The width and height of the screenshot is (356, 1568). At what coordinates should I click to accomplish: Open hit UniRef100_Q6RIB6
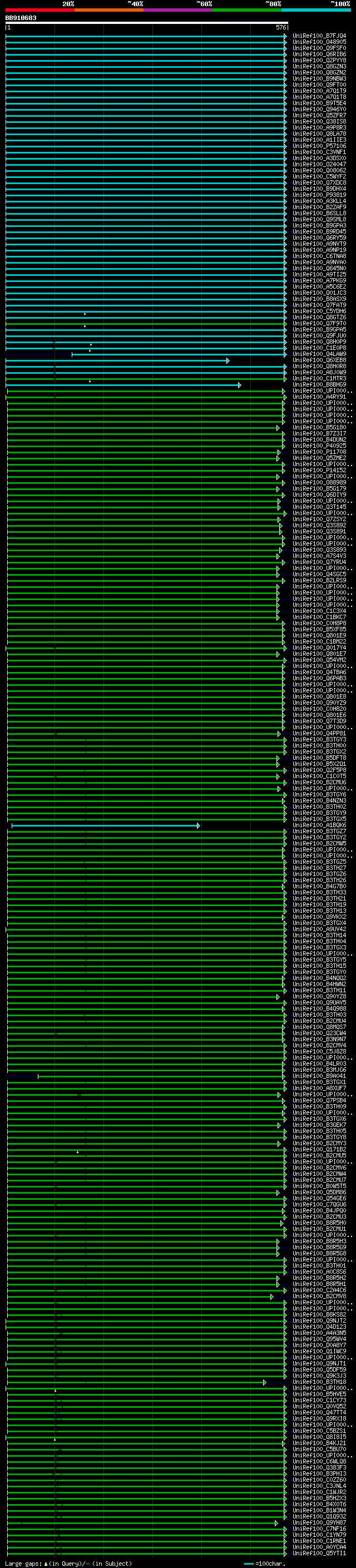click(x=319, y=54)
